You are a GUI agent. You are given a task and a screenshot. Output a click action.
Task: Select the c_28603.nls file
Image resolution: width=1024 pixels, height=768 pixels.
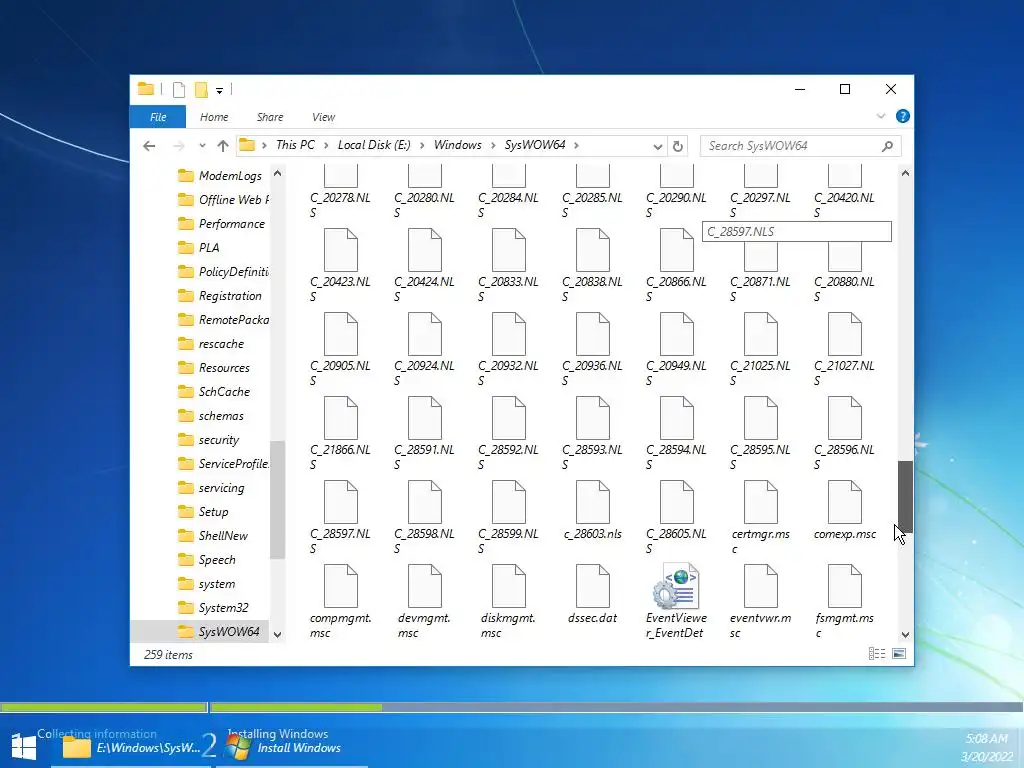592,511
